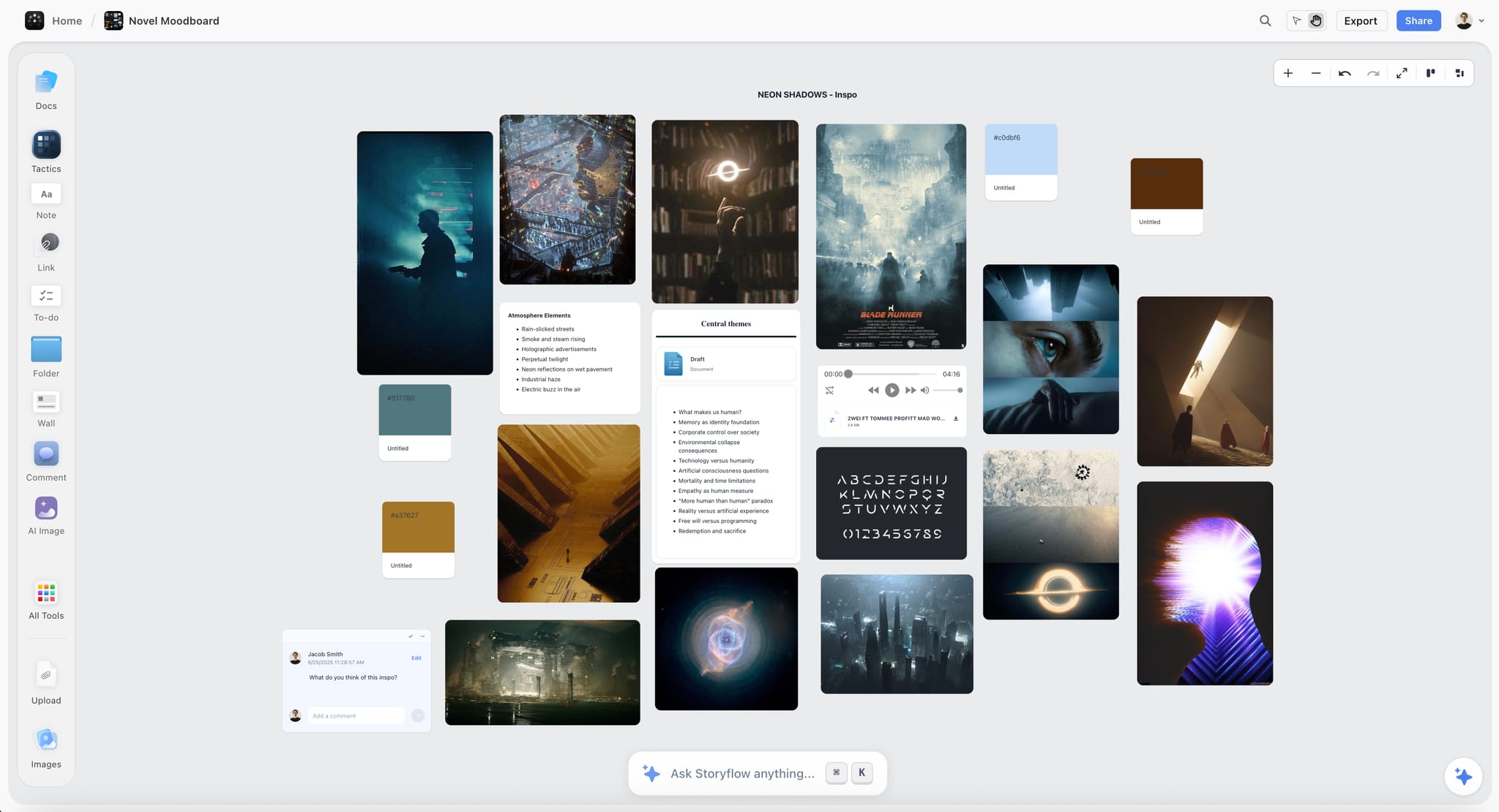Click the #517780 teal color swatch
Screen dimensions: 1499x812
(415, 410)
